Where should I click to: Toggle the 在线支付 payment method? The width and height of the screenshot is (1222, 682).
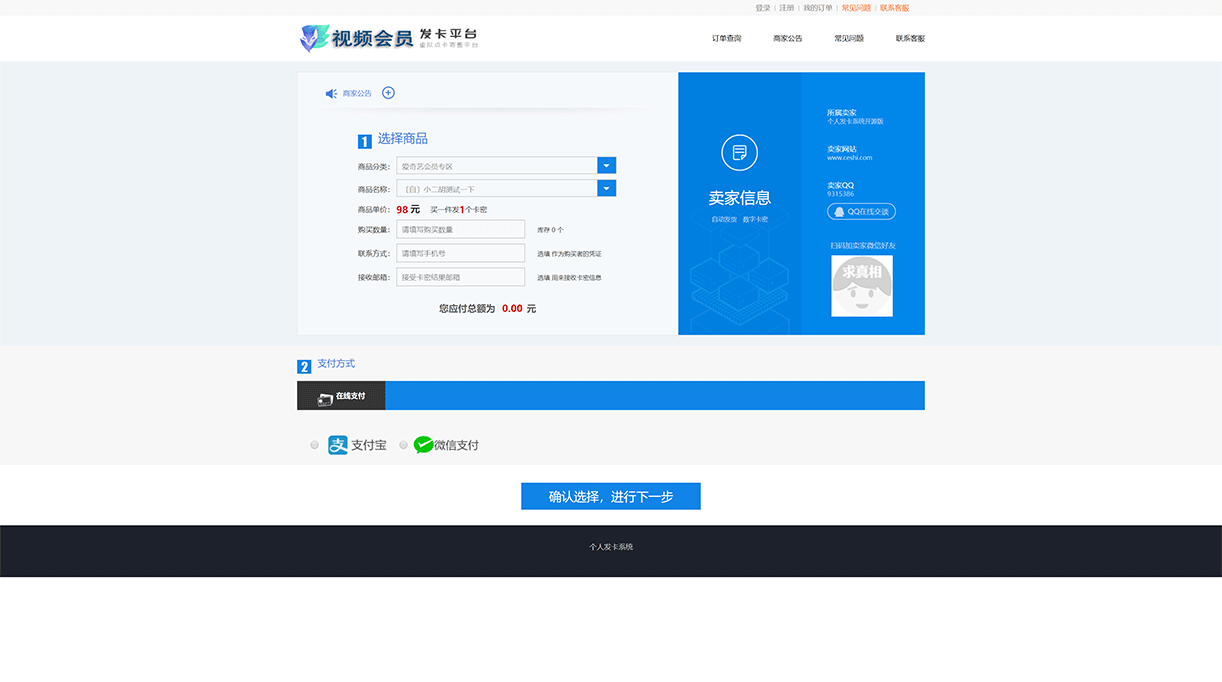click(340, 395)
